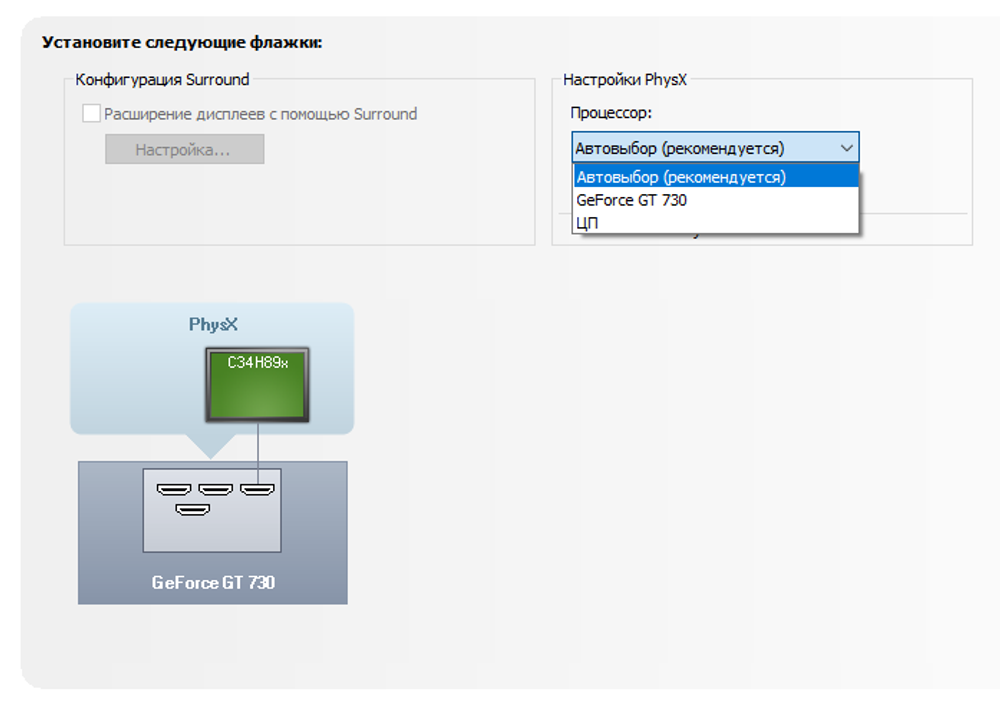Click the middle top-row port icon
Screen dimensions: 1000x712
tap(216, 489)
